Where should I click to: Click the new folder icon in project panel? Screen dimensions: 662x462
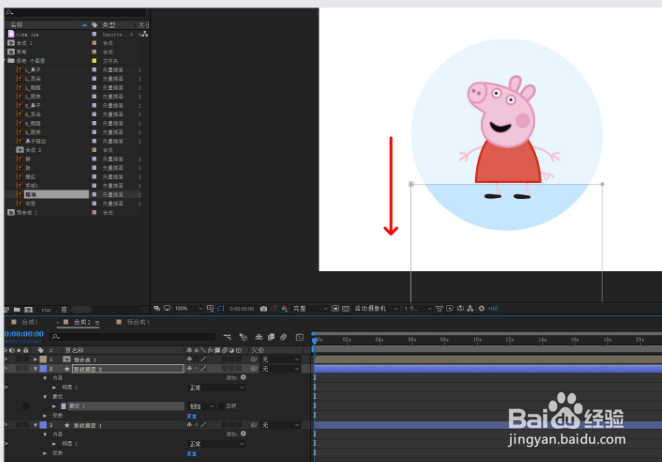pyautogui.click(x=17, y=310)
